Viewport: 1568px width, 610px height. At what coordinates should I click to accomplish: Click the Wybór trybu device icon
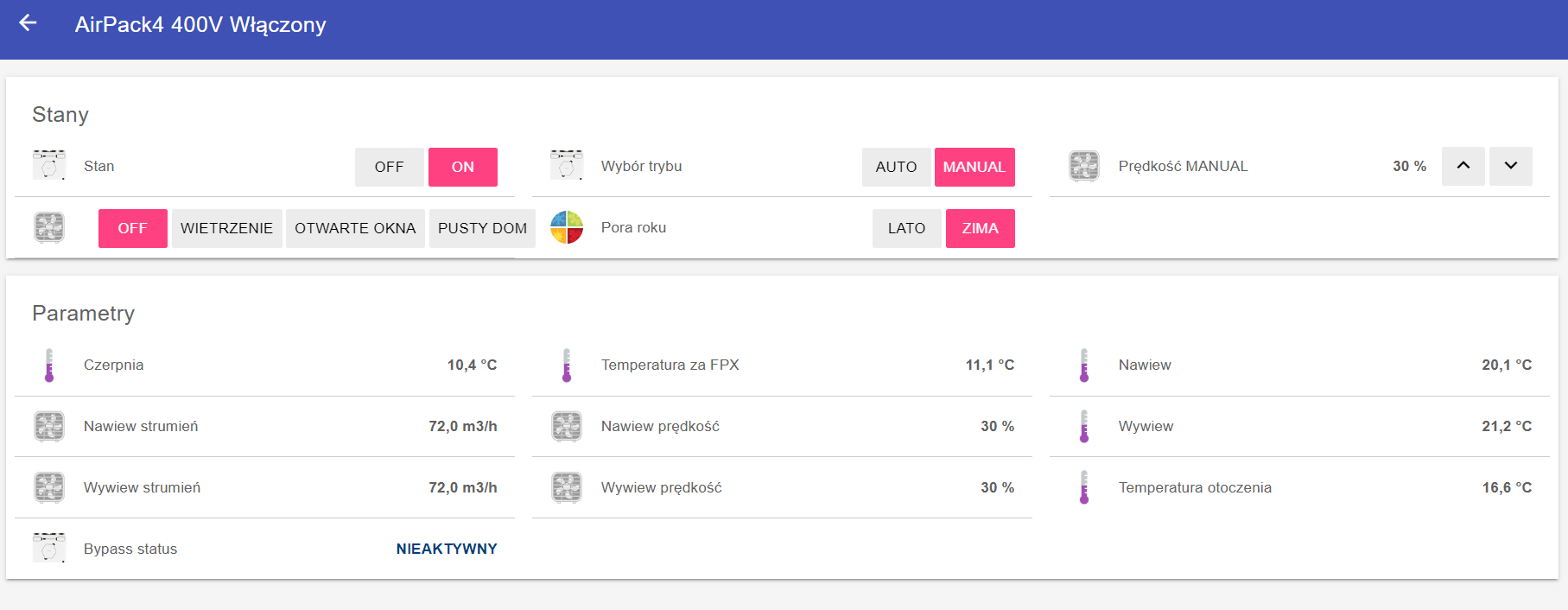tap(567, 165)
